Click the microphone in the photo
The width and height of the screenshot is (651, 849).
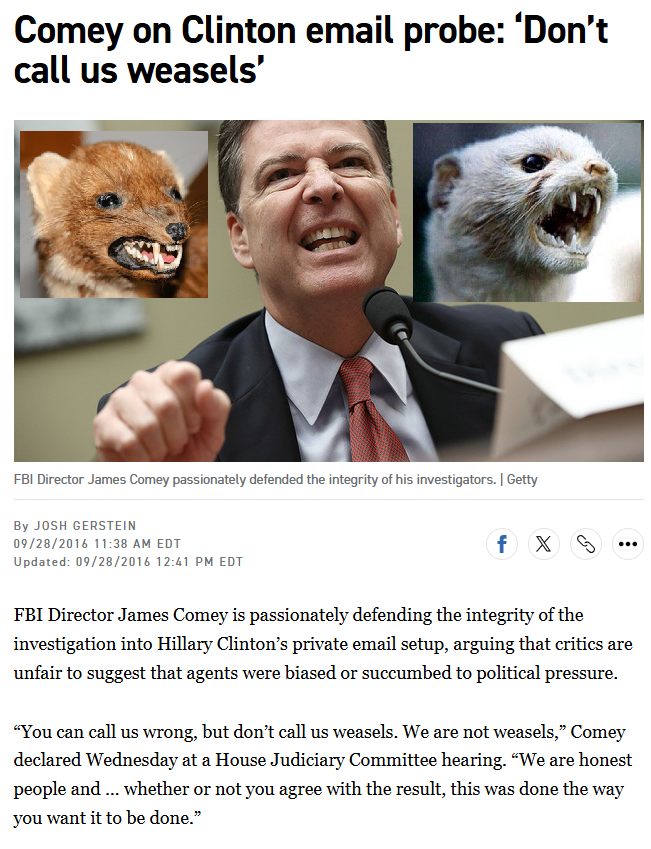[388, 314]
